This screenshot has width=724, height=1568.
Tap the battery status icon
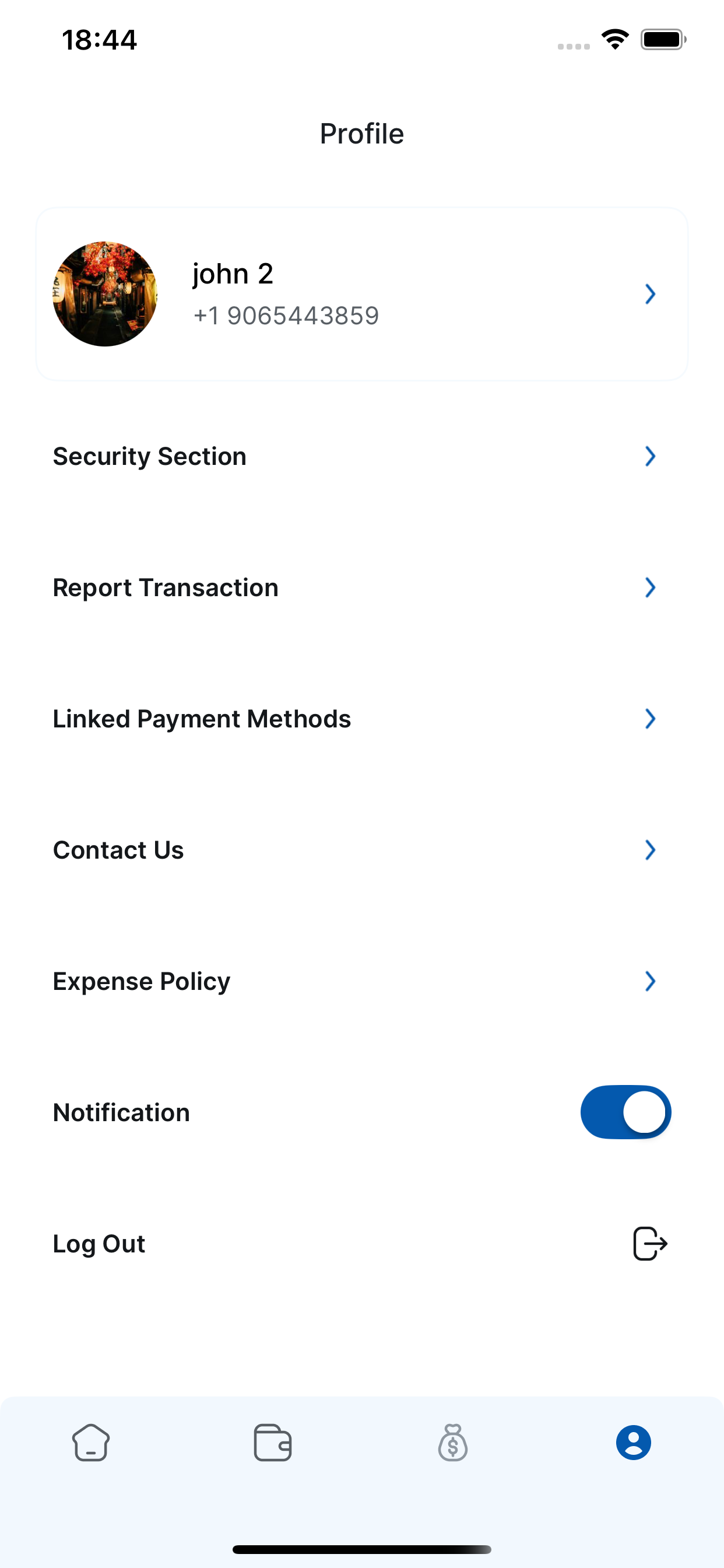tap(663, 40)
